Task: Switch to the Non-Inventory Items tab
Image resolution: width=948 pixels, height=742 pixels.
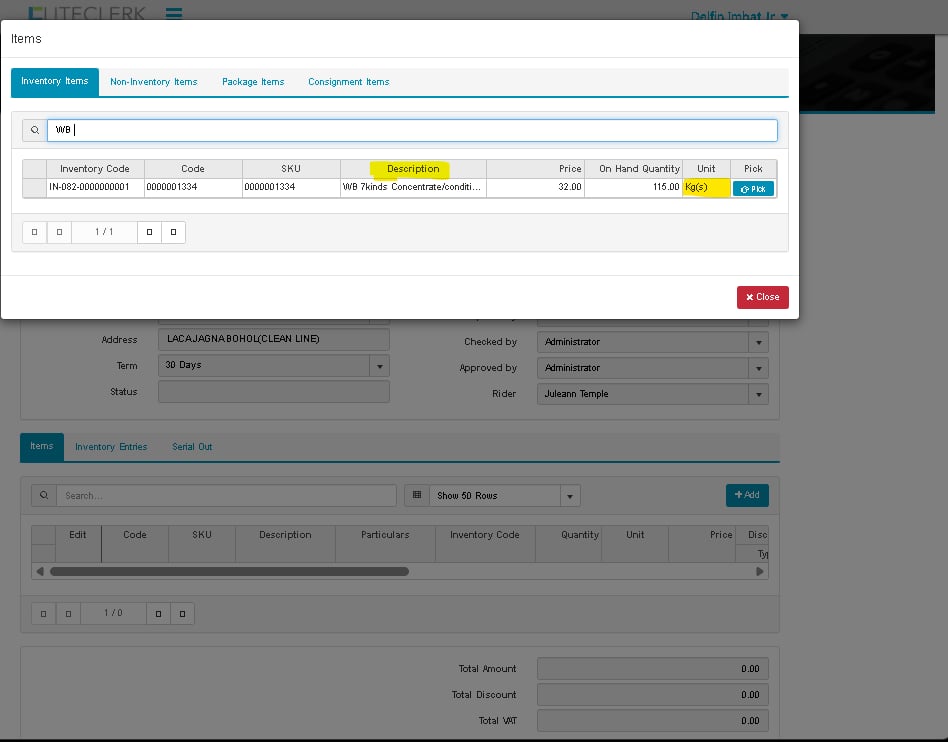Action: [x=154, y=82]
